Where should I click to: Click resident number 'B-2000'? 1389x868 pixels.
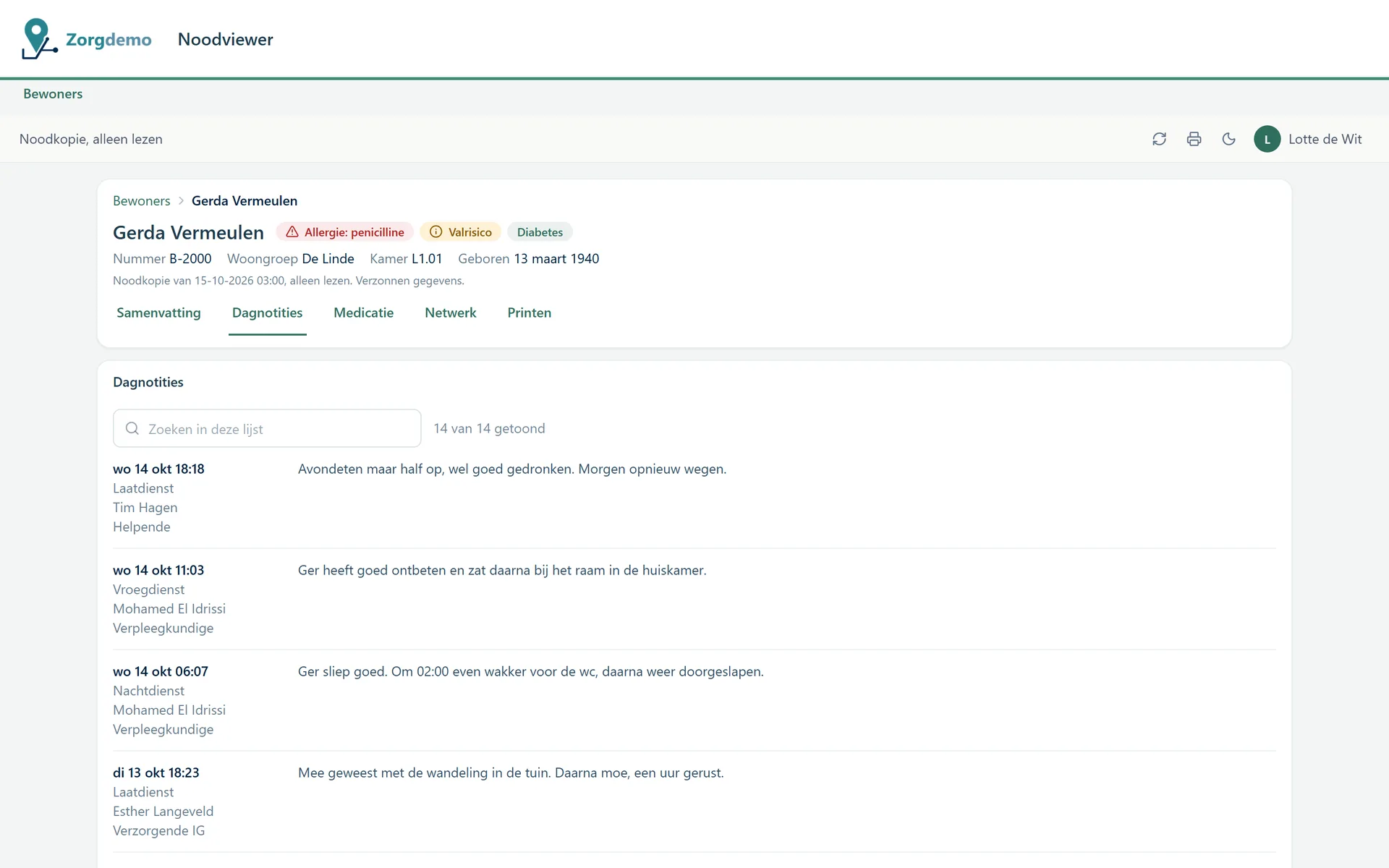coord(190,259)
